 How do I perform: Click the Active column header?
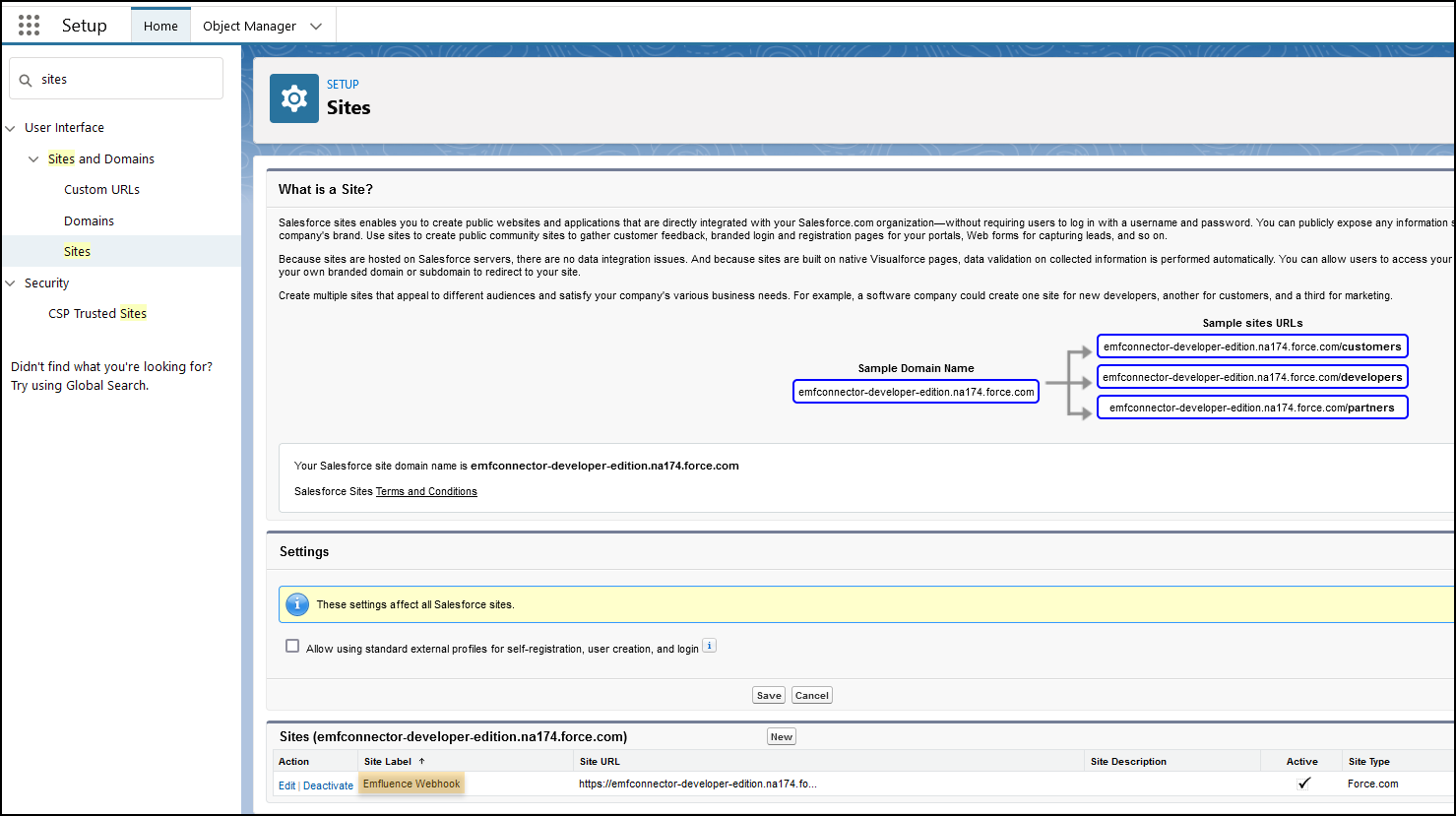coord(1301,761)
